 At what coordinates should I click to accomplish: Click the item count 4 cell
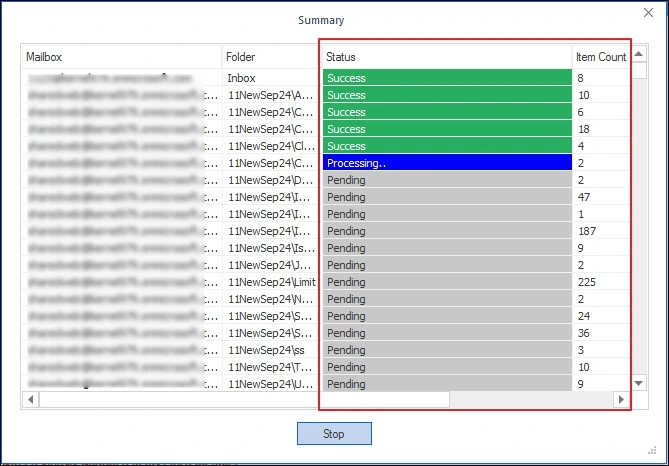coord(601,146)
